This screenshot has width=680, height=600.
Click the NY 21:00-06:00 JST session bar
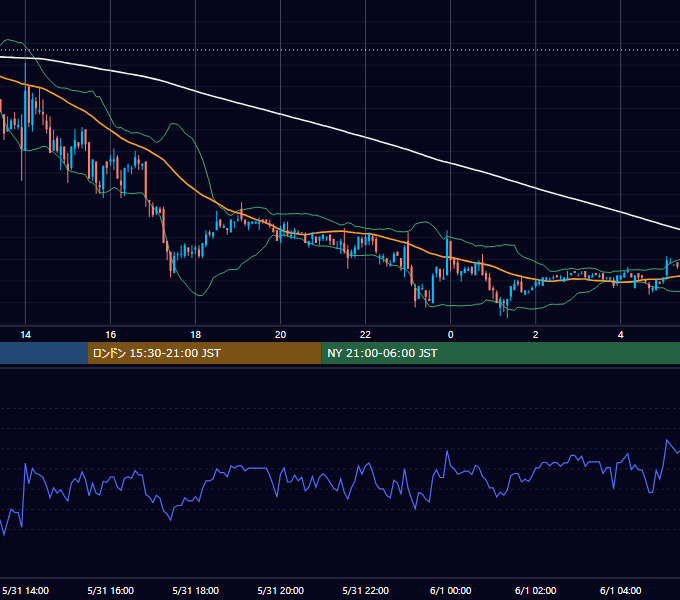coord(500,353)
